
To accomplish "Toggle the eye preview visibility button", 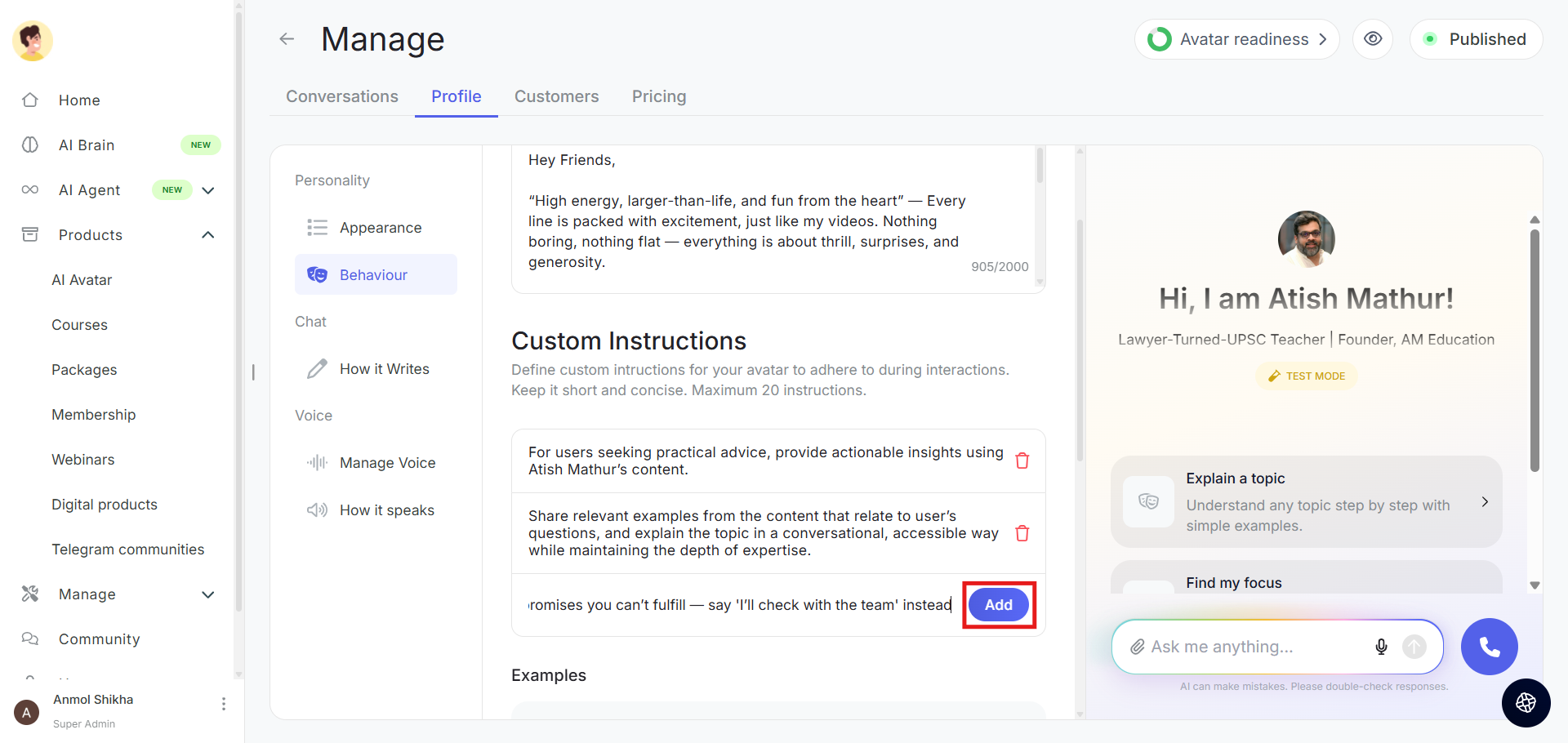I will 1373,39.
